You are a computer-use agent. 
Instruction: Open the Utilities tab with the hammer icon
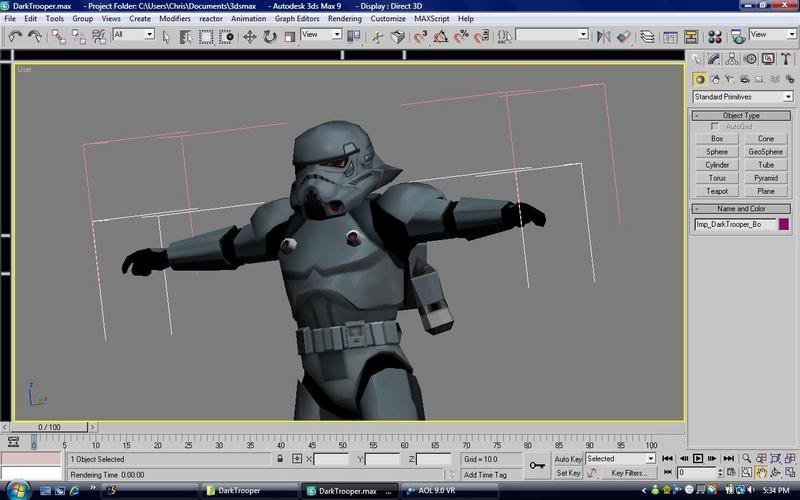coord(786,59)
